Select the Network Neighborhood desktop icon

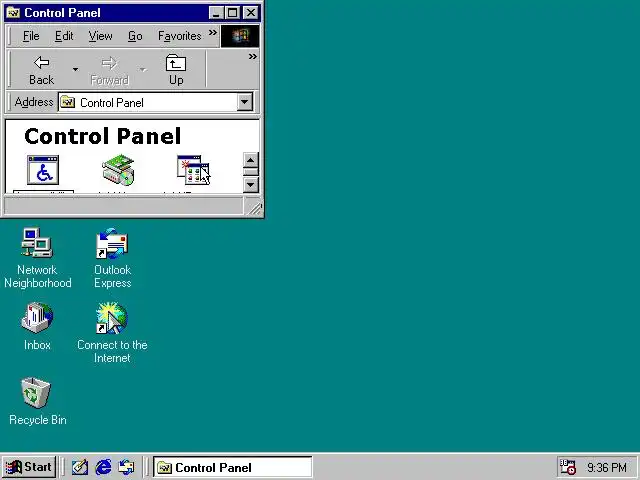pos(38,258)
